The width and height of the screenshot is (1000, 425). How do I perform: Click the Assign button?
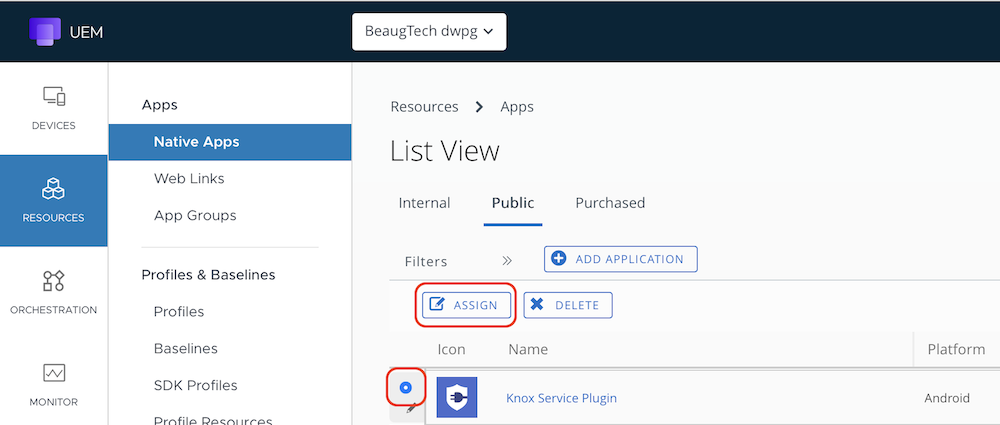coord(467,305)
